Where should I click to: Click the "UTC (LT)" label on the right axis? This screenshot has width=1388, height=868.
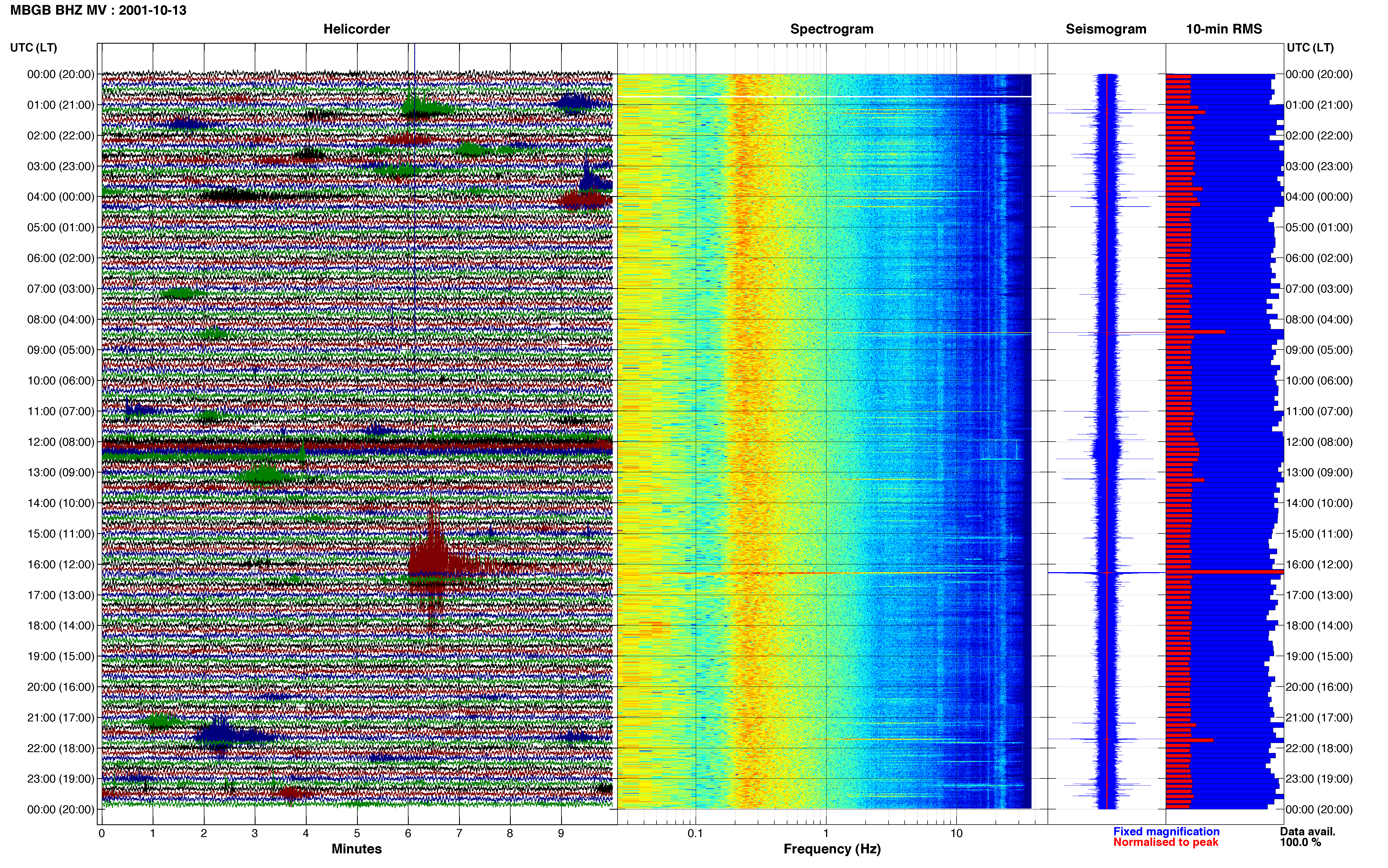point(1311,48)
